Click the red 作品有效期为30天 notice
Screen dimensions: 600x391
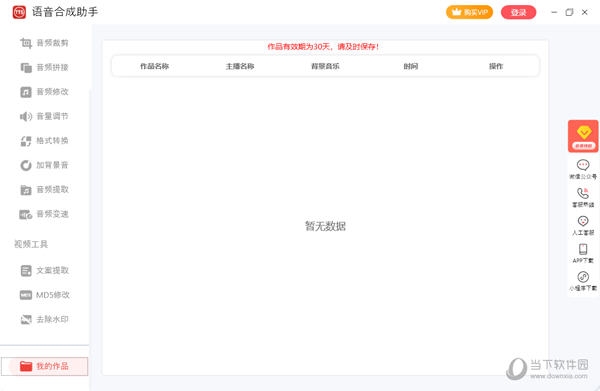323,47
